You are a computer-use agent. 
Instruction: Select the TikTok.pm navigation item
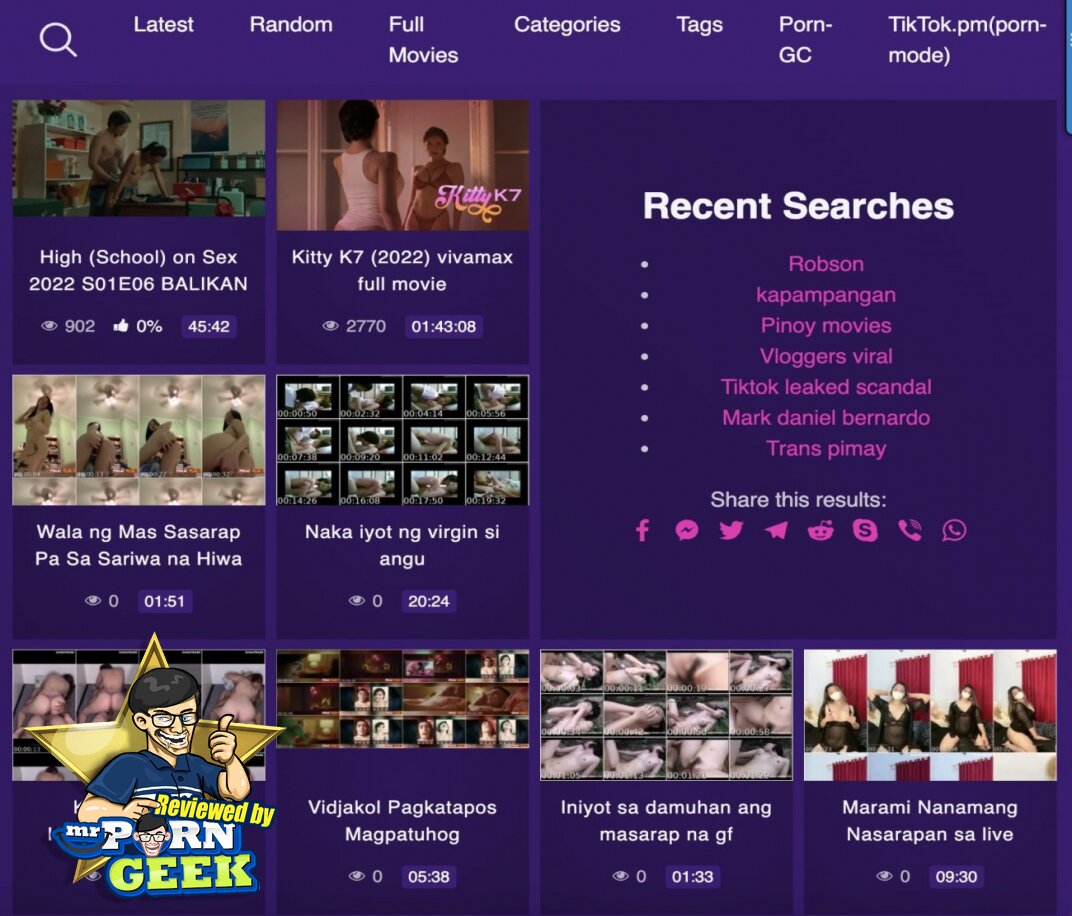[967, 40]
